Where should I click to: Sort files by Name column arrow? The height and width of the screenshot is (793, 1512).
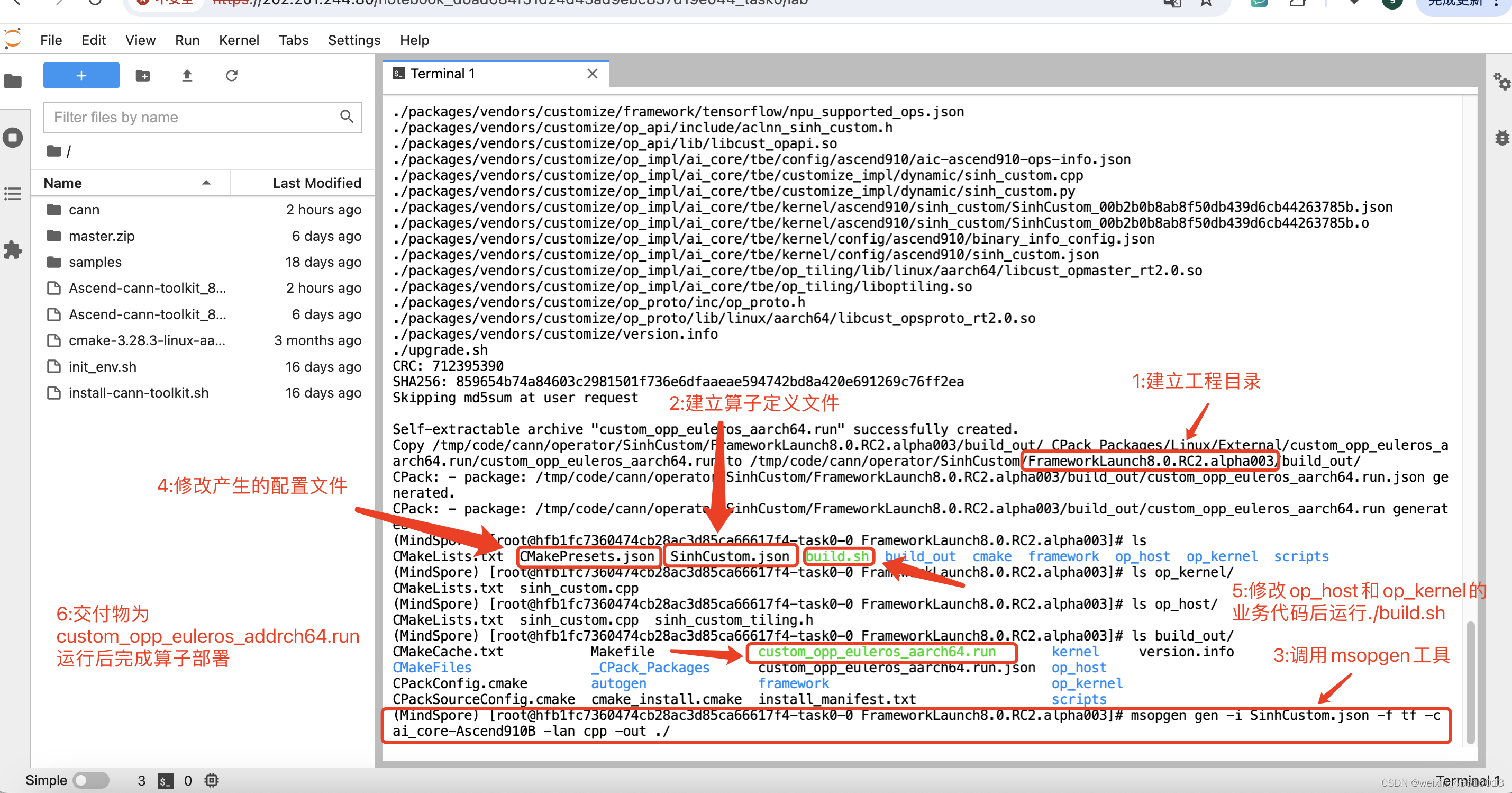click(206, 183)
